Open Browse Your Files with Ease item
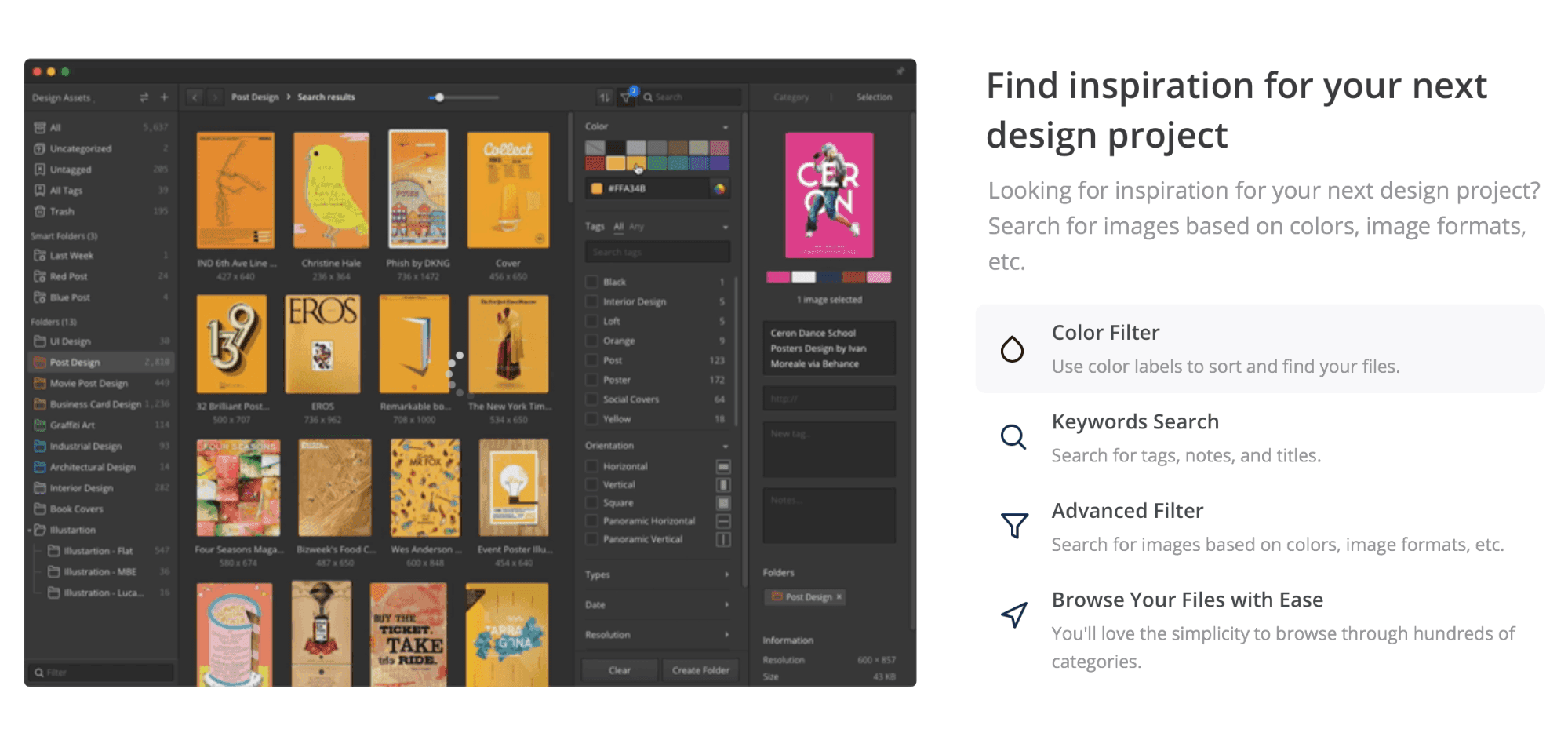Viewport: 1568px width, 733px height. point(1260,629)
